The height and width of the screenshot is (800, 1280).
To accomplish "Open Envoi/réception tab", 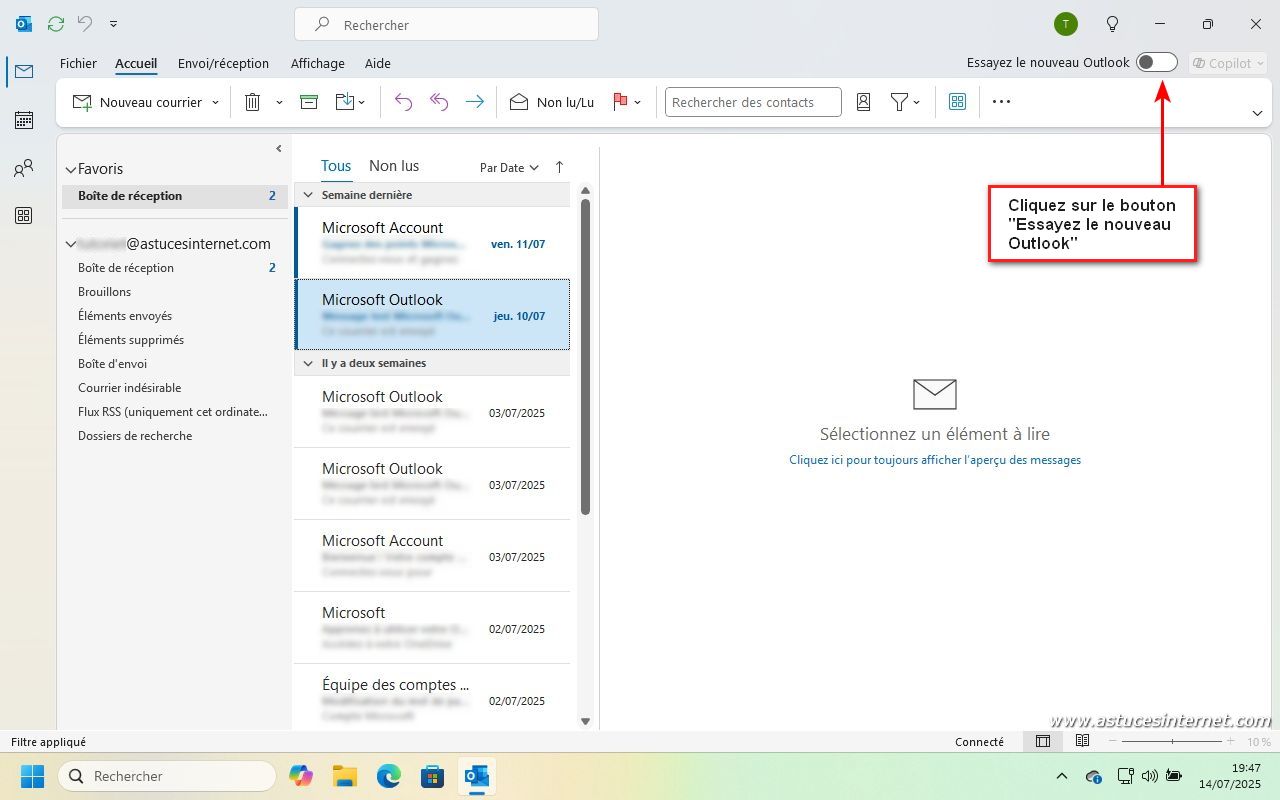I will 223,63.
